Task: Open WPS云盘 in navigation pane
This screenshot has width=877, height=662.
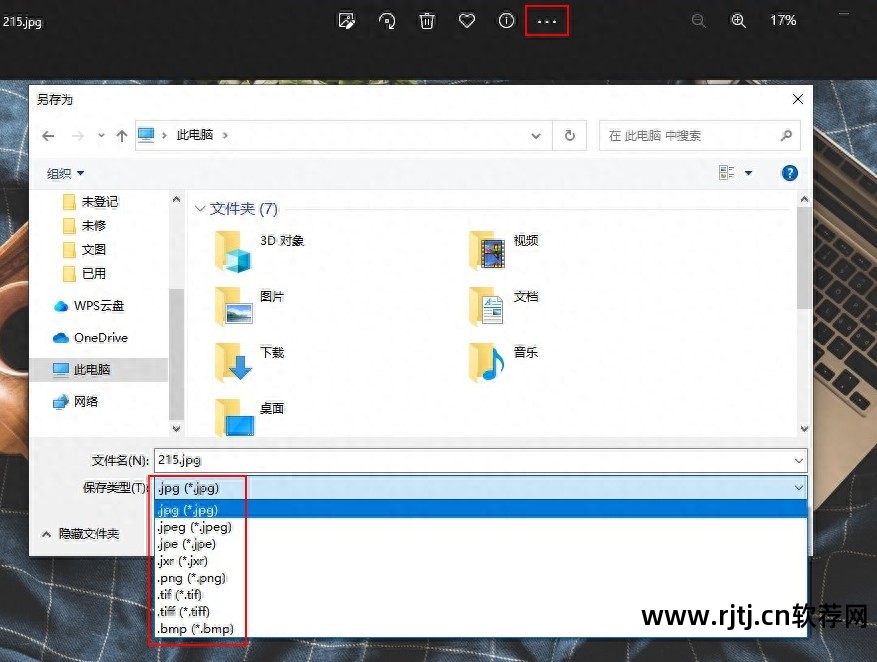Action: [88, 306]
